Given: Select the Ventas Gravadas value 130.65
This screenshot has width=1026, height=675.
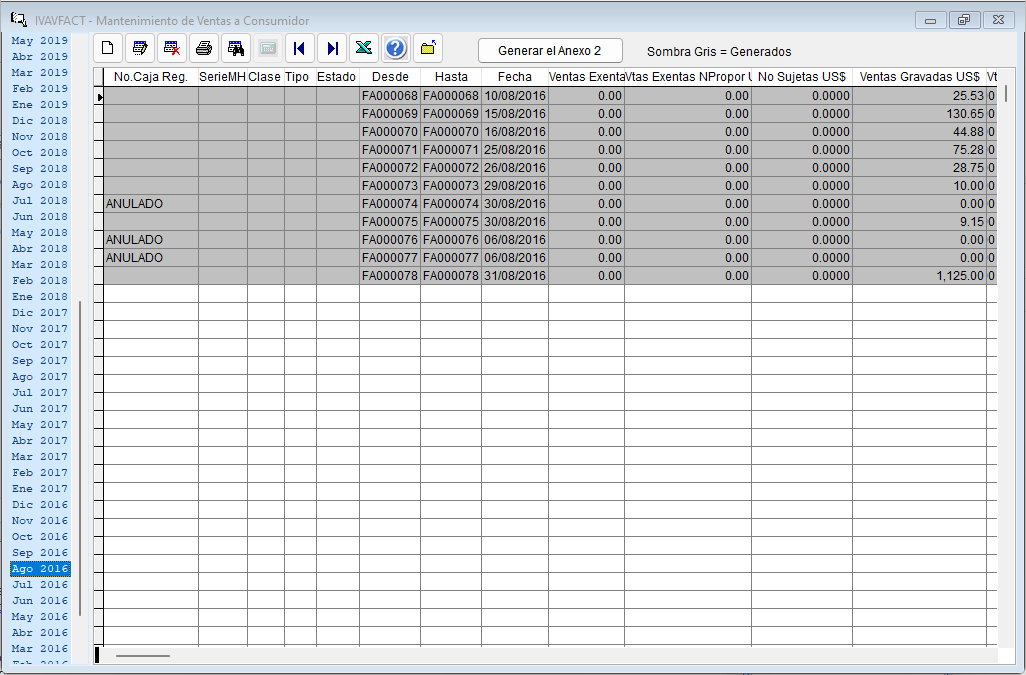Looking at the screenshot, I should pos(919,114).
